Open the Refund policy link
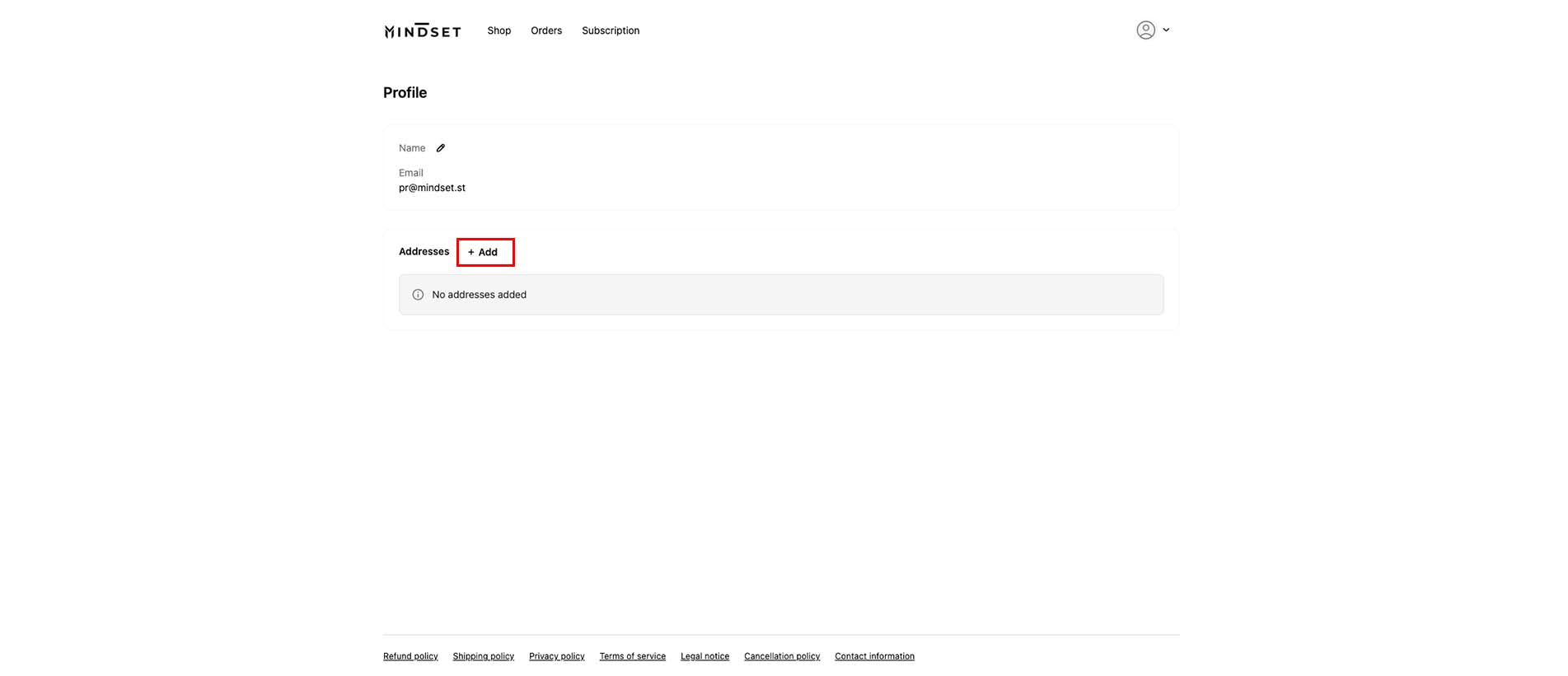1568x676 pixels. (410, 656)
